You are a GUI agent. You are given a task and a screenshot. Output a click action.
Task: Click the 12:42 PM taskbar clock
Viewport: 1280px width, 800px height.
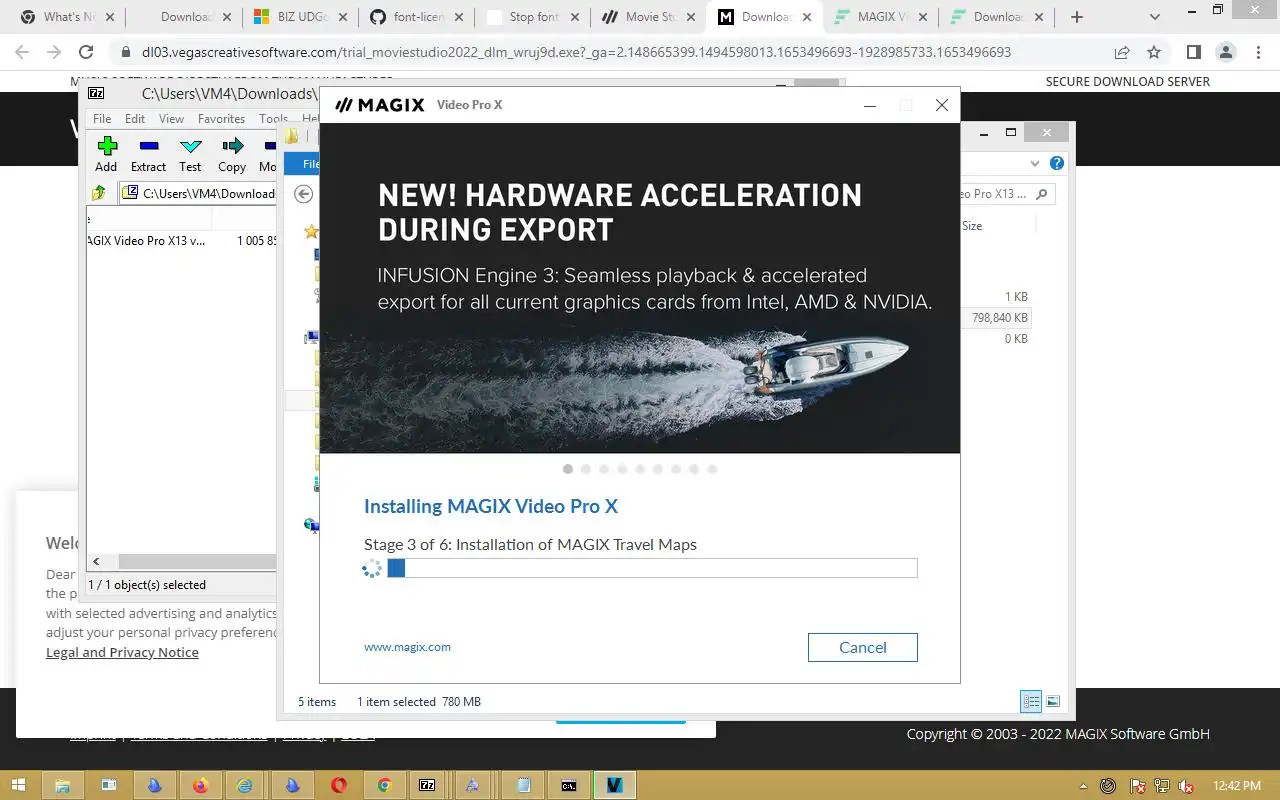click(x=1236, y=786)
